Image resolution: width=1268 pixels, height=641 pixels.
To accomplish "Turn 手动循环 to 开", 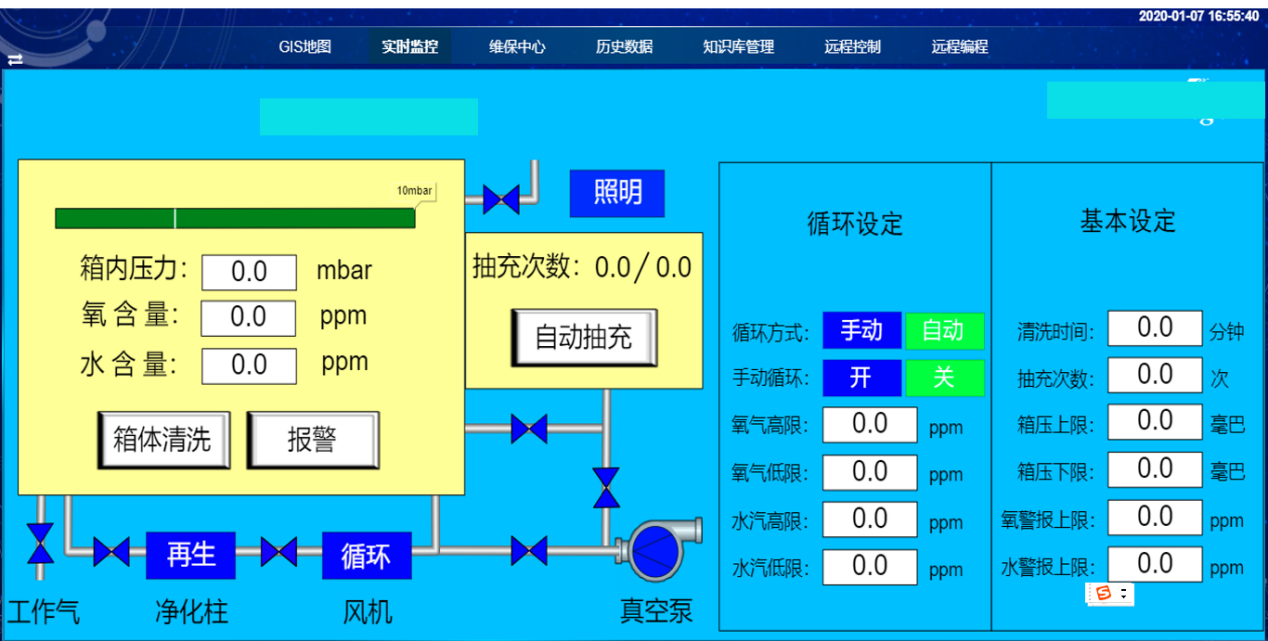I will coord(861,378).
